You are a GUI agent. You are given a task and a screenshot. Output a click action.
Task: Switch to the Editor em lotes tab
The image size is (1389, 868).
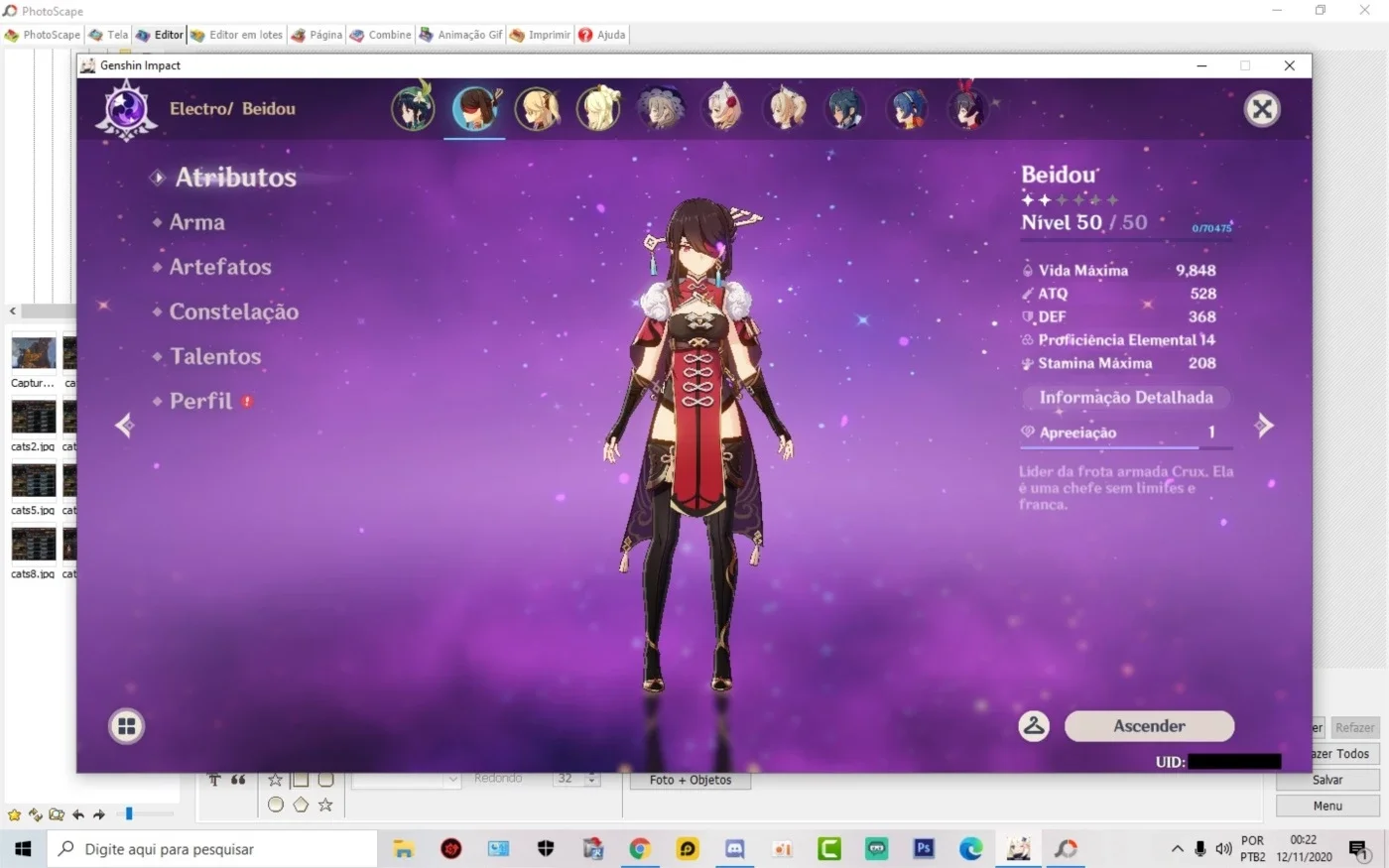[x=237, y=35]
